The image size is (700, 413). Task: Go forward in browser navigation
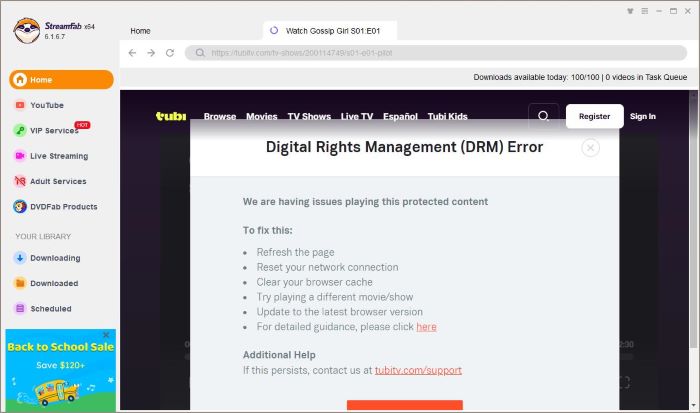click(x=151, y=53)
